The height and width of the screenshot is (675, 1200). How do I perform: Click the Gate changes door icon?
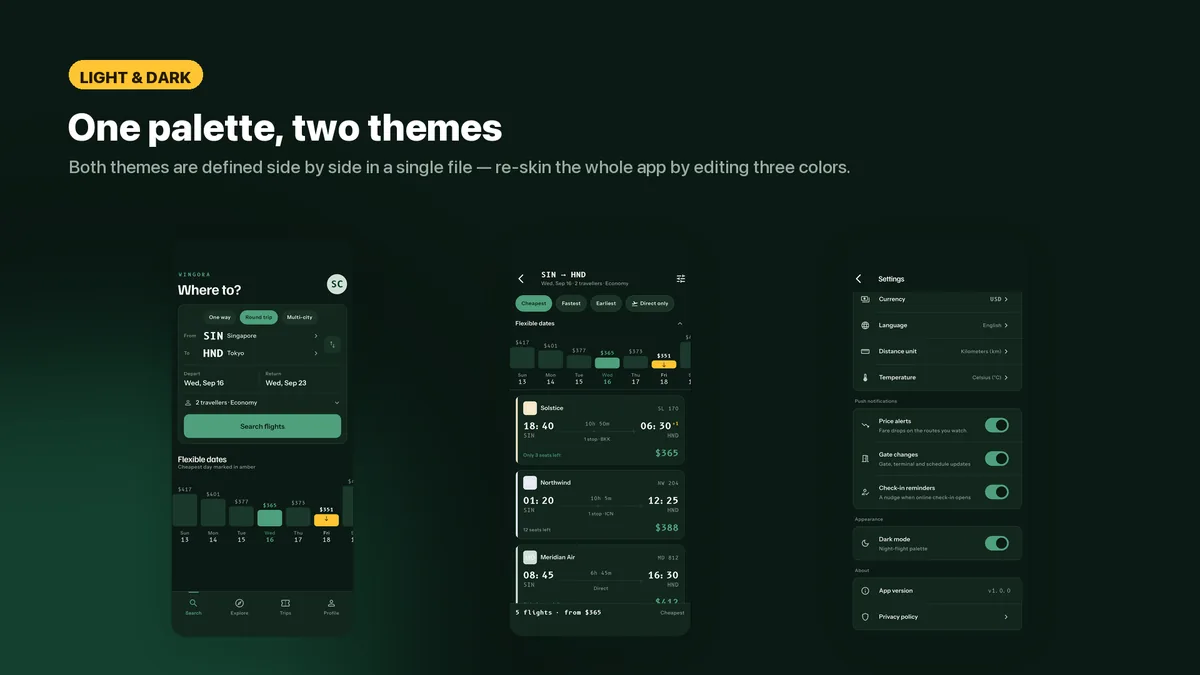click(x=866, y=458)
